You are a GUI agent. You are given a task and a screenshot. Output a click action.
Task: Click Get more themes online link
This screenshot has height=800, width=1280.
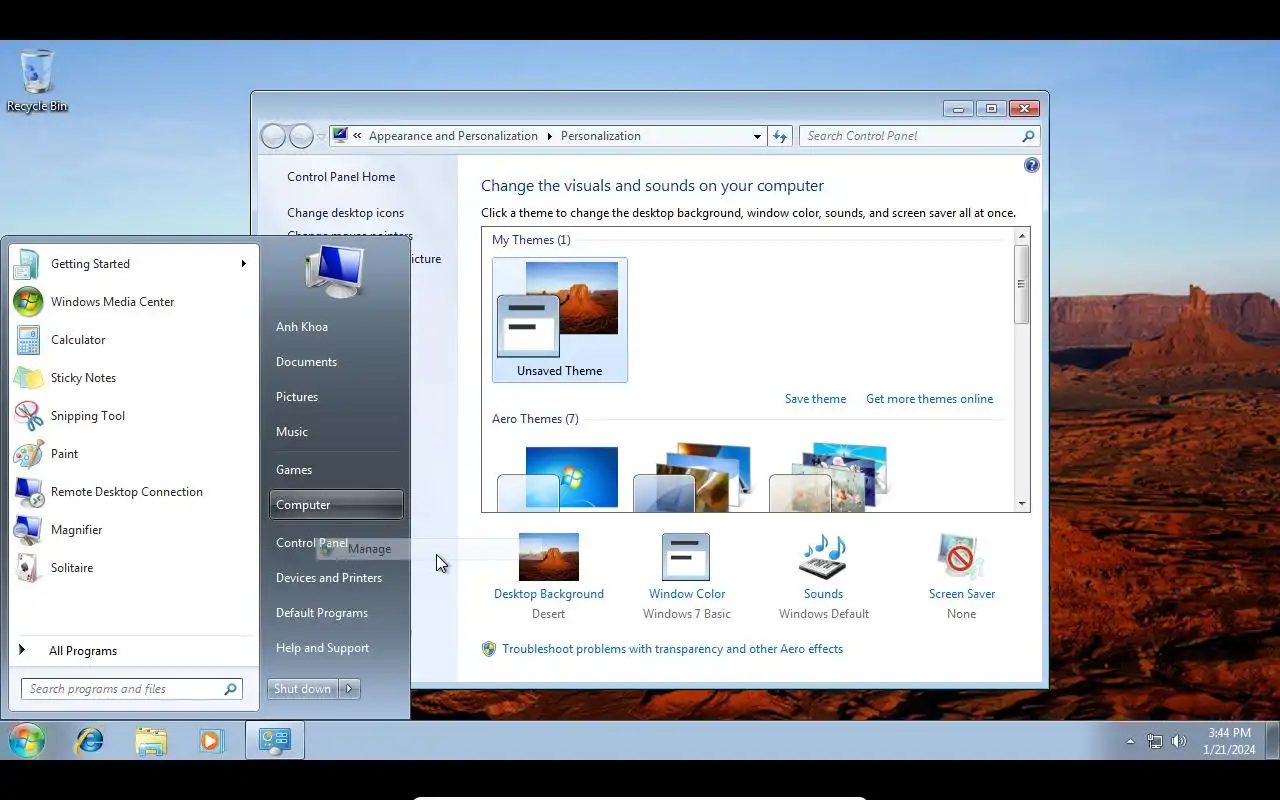pyautogui.click(x=929, y=399)
